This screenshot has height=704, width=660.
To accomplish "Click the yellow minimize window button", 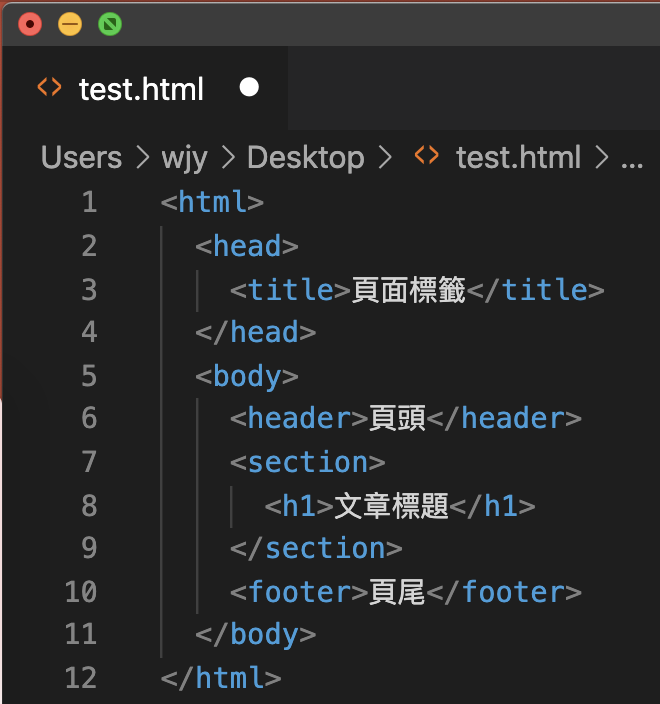I will [x=70, y=24].
